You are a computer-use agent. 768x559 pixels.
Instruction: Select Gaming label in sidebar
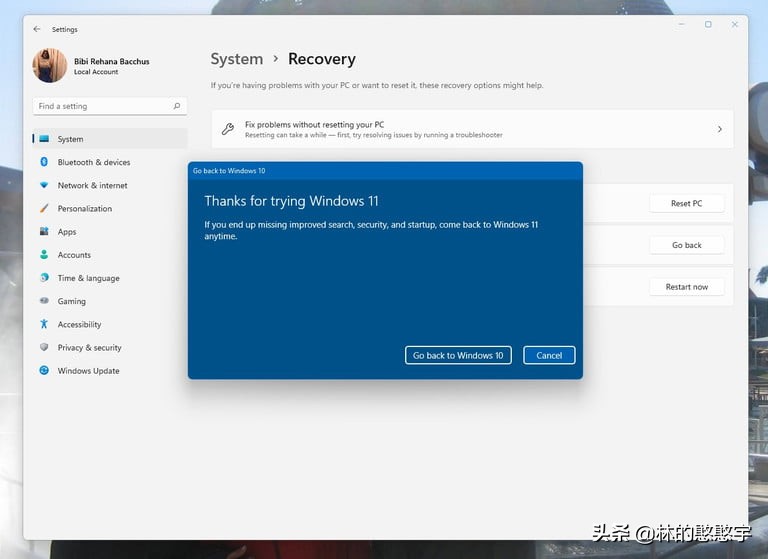pyautogui.click(x=72, y=301)
